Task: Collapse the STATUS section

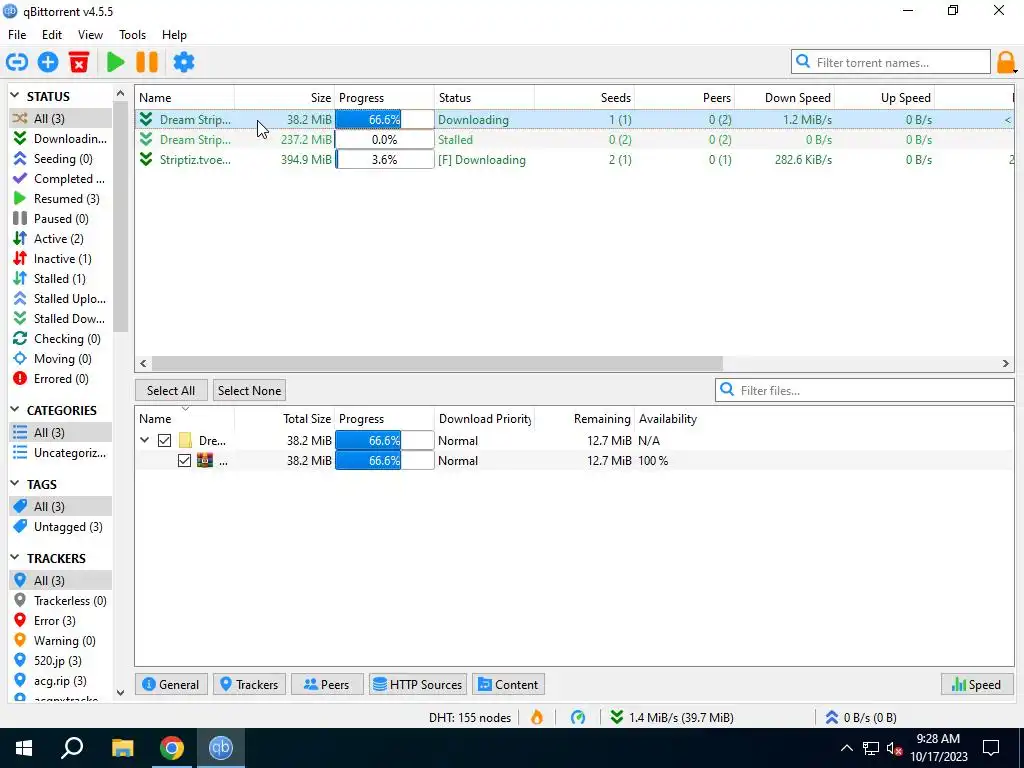Action: 15,96
